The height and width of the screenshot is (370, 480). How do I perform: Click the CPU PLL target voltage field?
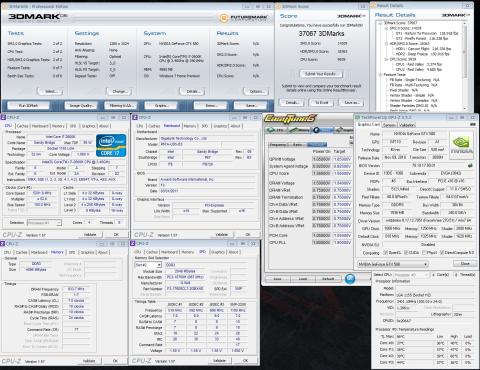342,242
